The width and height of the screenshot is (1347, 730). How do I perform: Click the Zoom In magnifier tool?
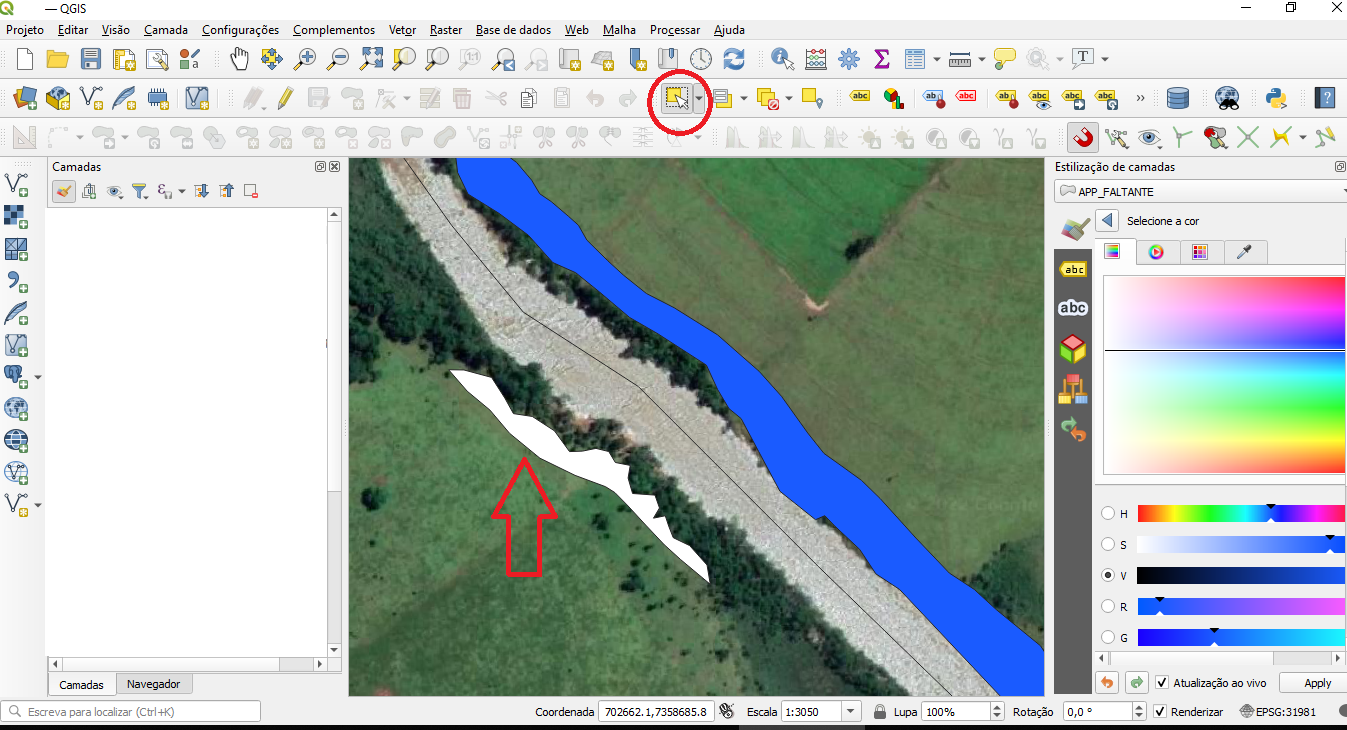306,59
